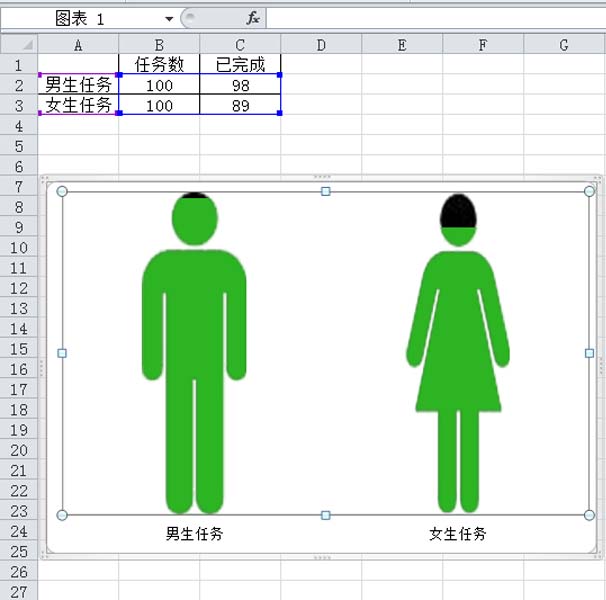Click in the formula bar input
The image size is (606, 600).
436,18
